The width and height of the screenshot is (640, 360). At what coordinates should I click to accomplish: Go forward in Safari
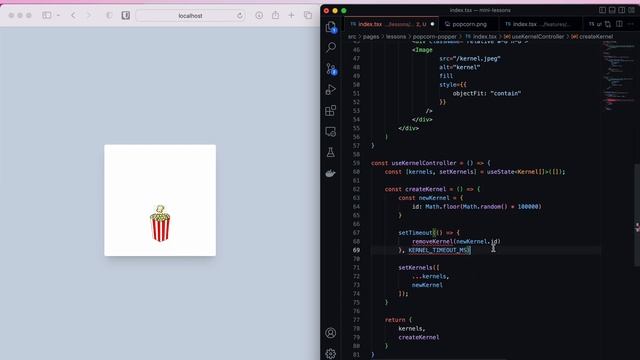89,16
